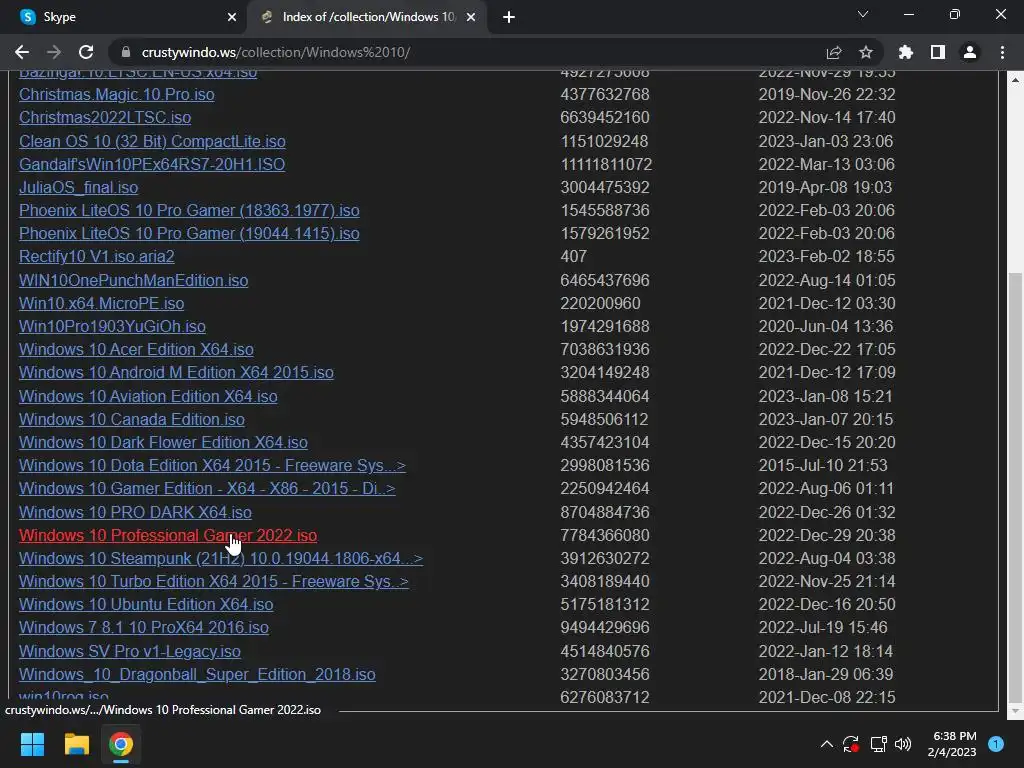Open the Chrome profile menu
The image size is (1024, 768).
tap(969, 52)
